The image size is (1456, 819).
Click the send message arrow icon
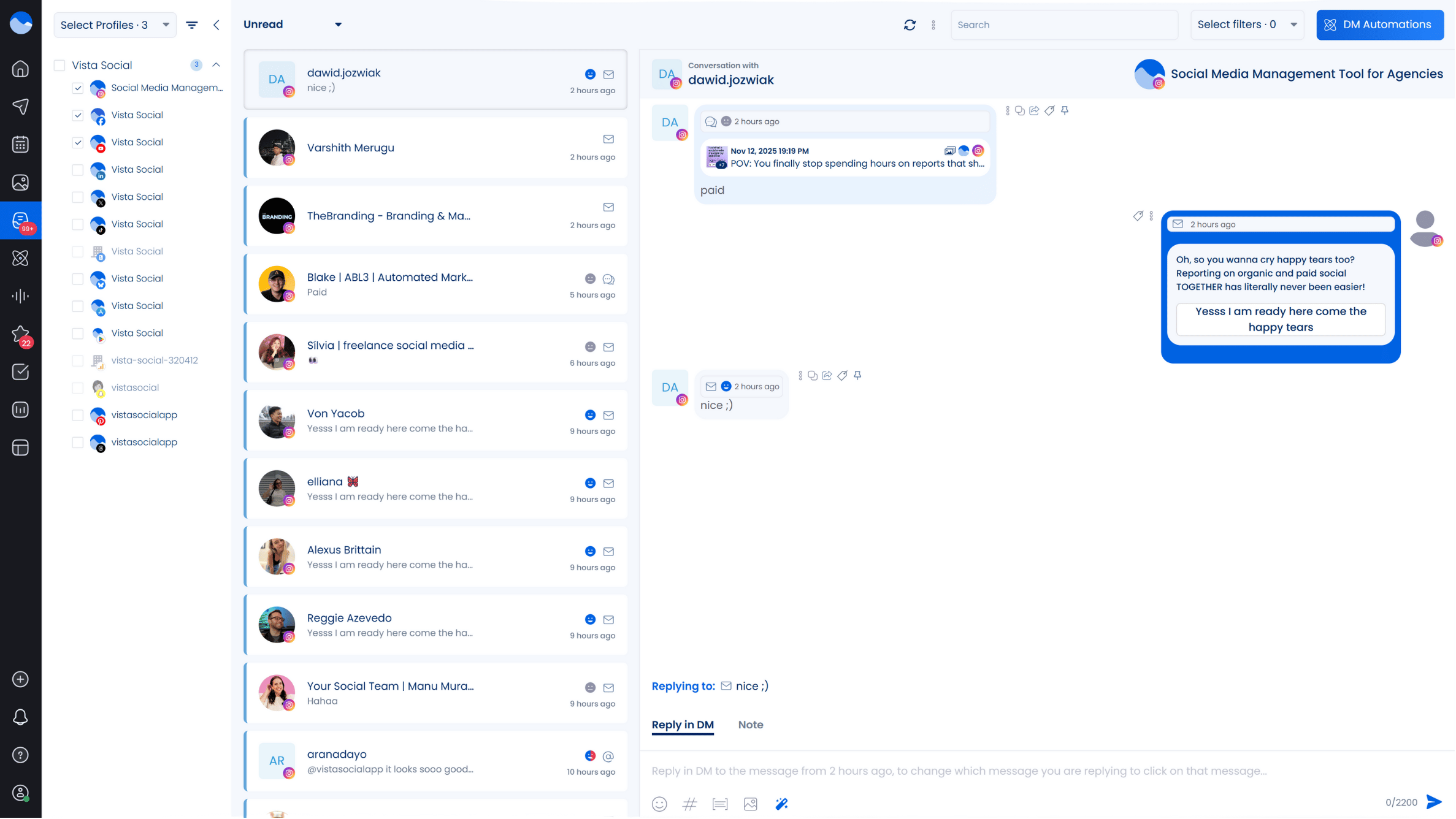[1435, 802]
